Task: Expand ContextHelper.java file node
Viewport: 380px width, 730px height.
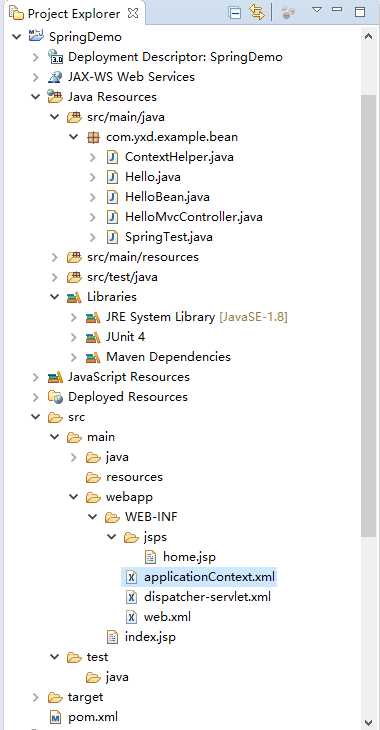Action: [93, 157]
